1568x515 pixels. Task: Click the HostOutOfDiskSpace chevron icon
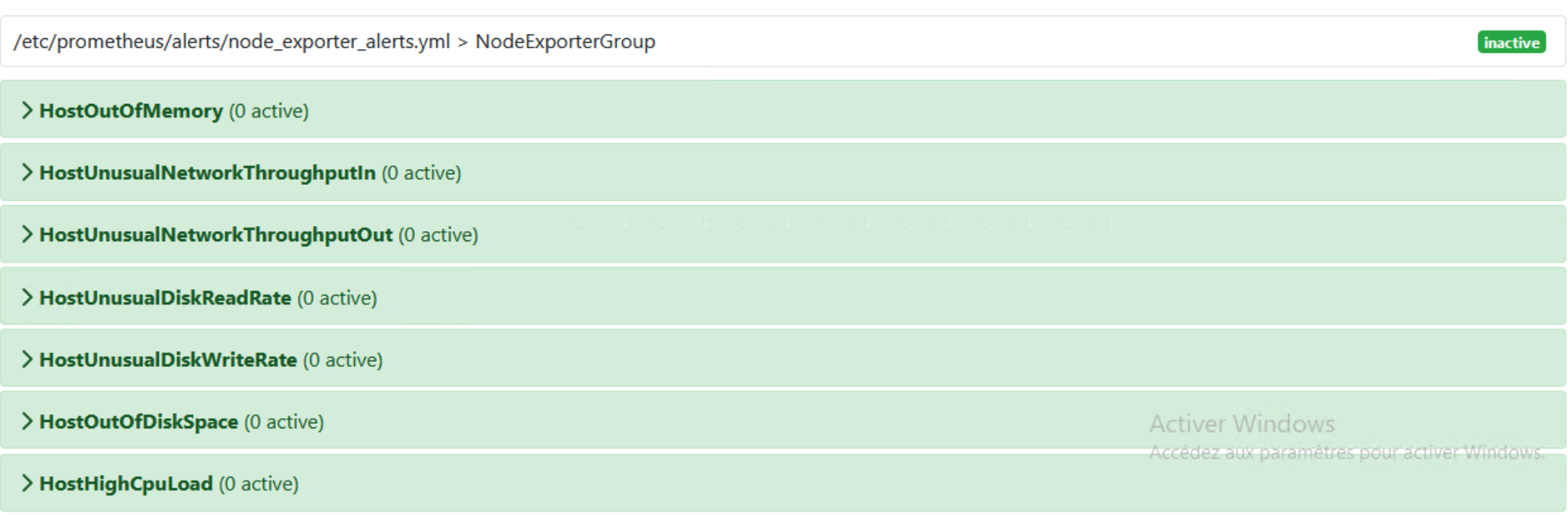(x=27, y=422)
